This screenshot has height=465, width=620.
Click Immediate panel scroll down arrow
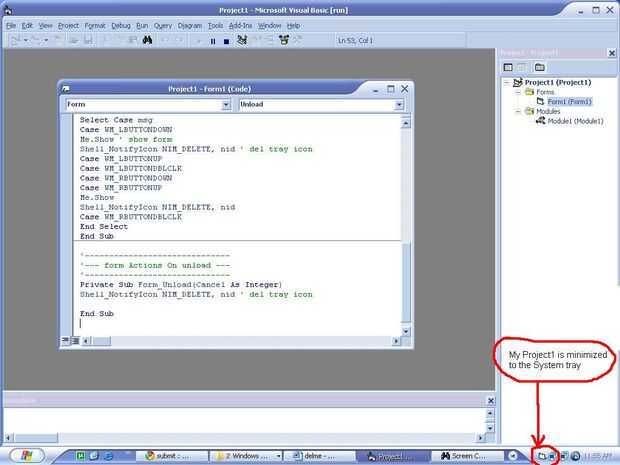point(490,428)
